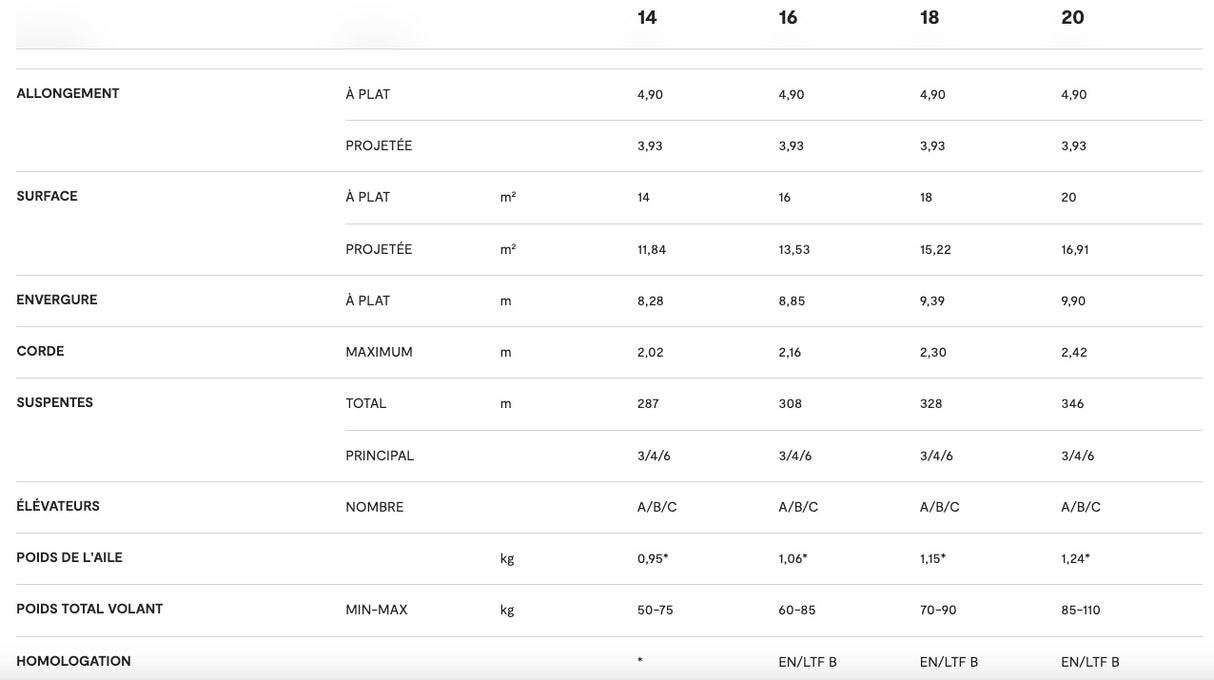Click the HOMOLOGATION row label
1214x680 pixels.
click(x=73, y=661)
